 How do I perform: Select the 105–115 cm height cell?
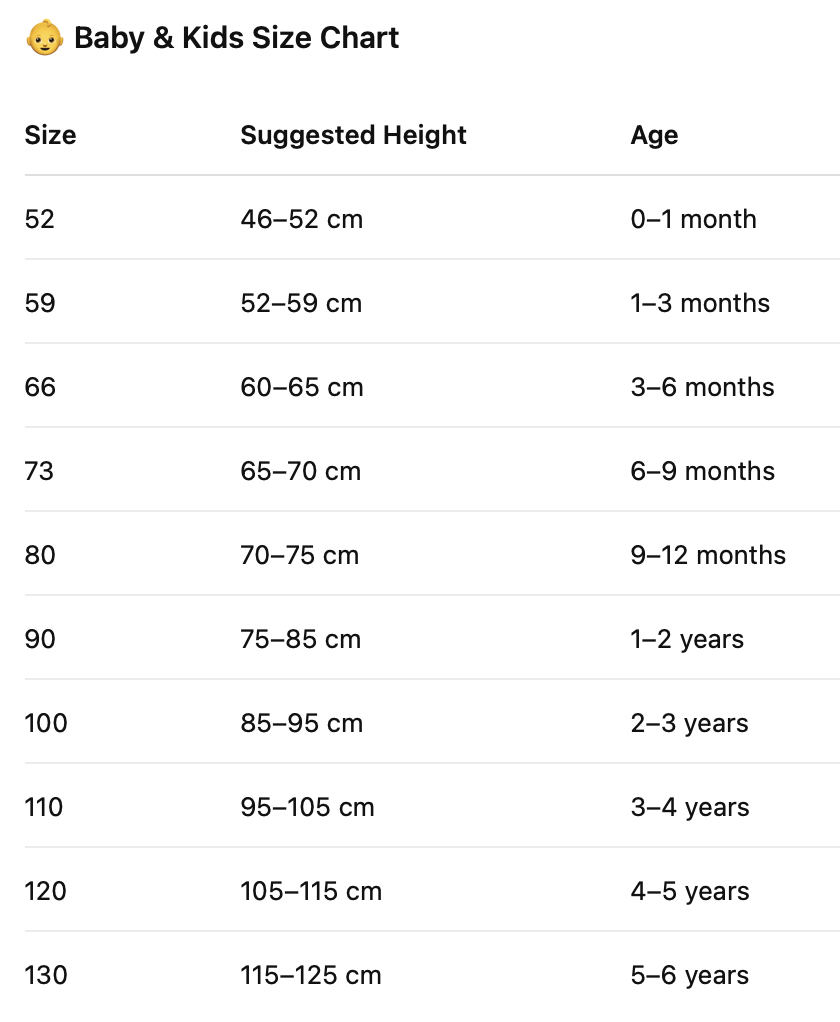click(311, 891)
